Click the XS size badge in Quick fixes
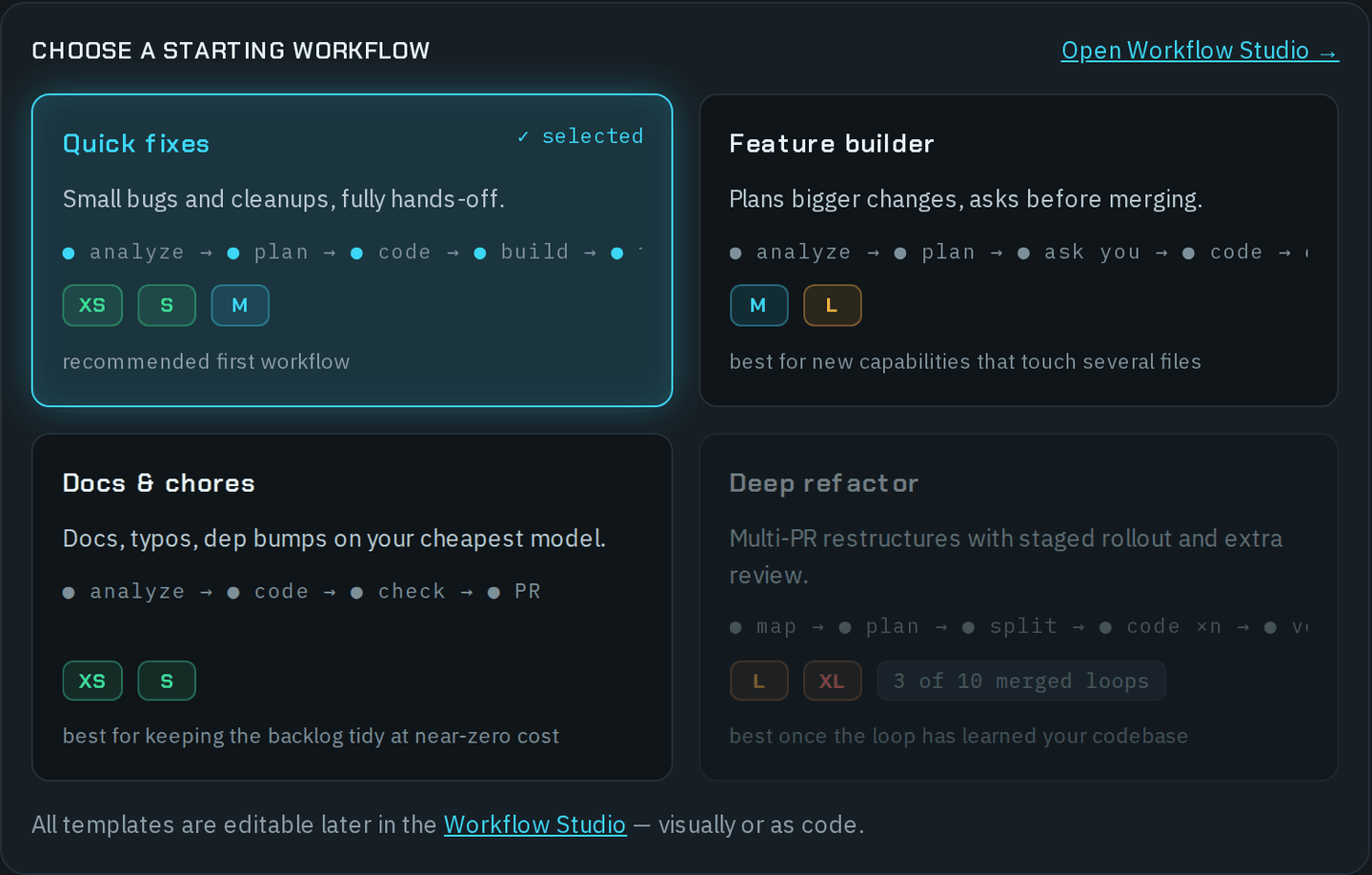This screenshot has width=1372, height=875. point(92,305)
